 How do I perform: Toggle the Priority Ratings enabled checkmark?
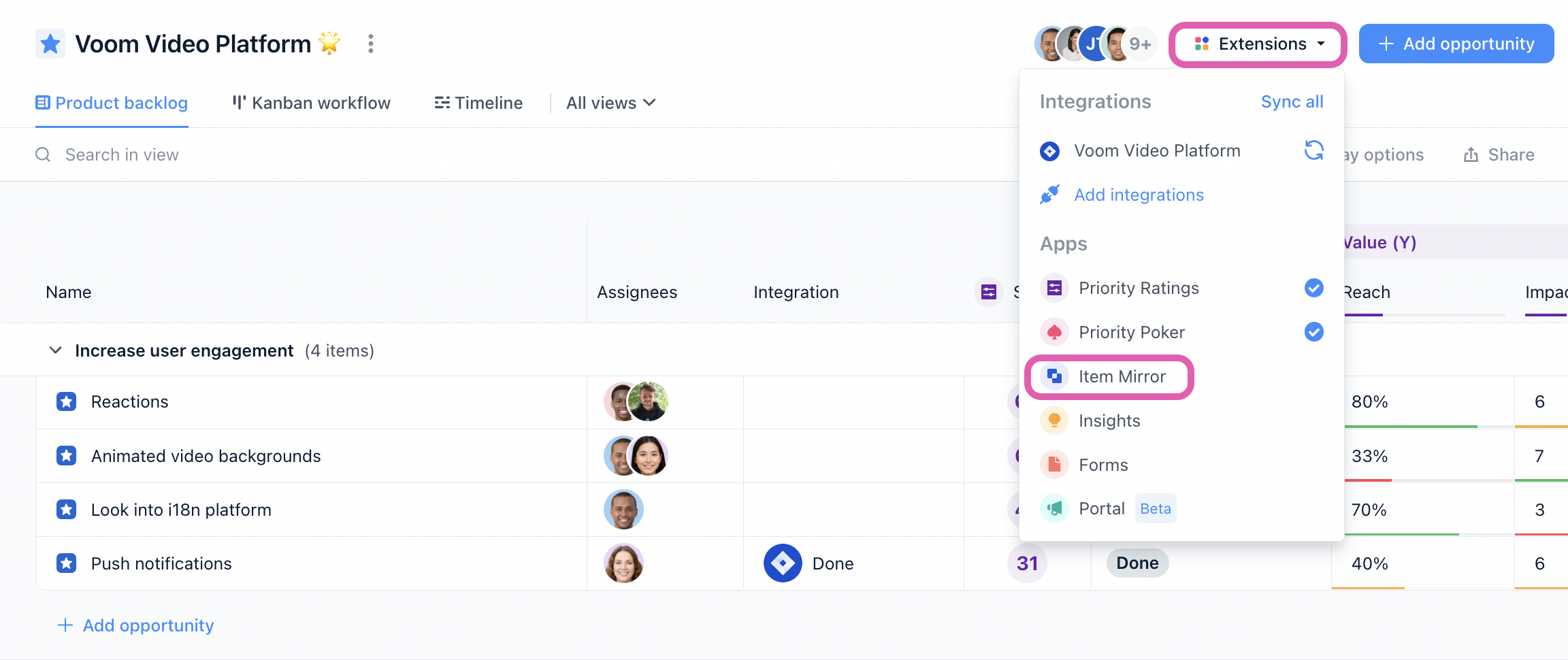click(x=1314, y=288)
